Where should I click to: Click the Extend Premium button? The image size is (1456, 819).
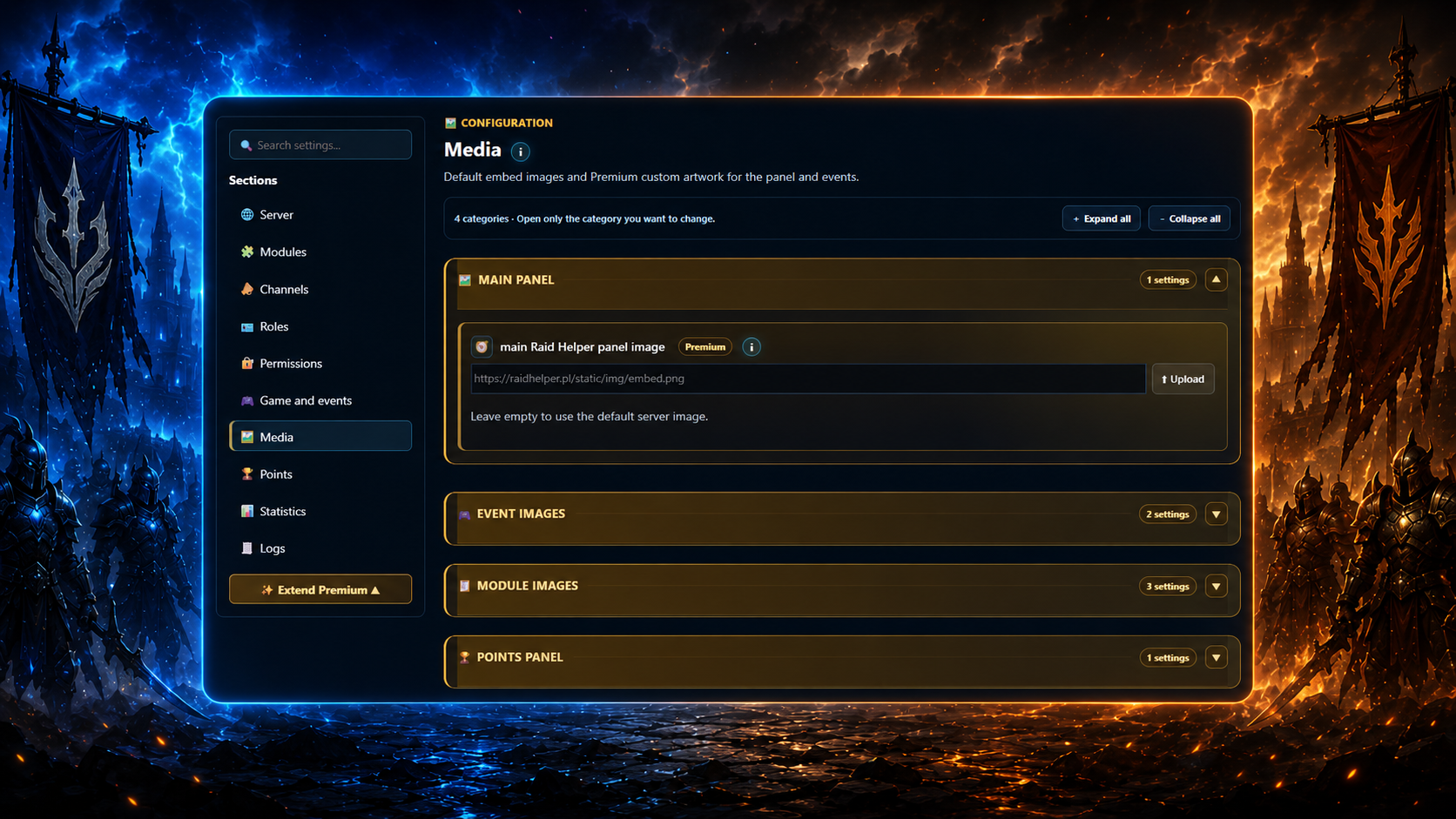[x=320, y=589]
